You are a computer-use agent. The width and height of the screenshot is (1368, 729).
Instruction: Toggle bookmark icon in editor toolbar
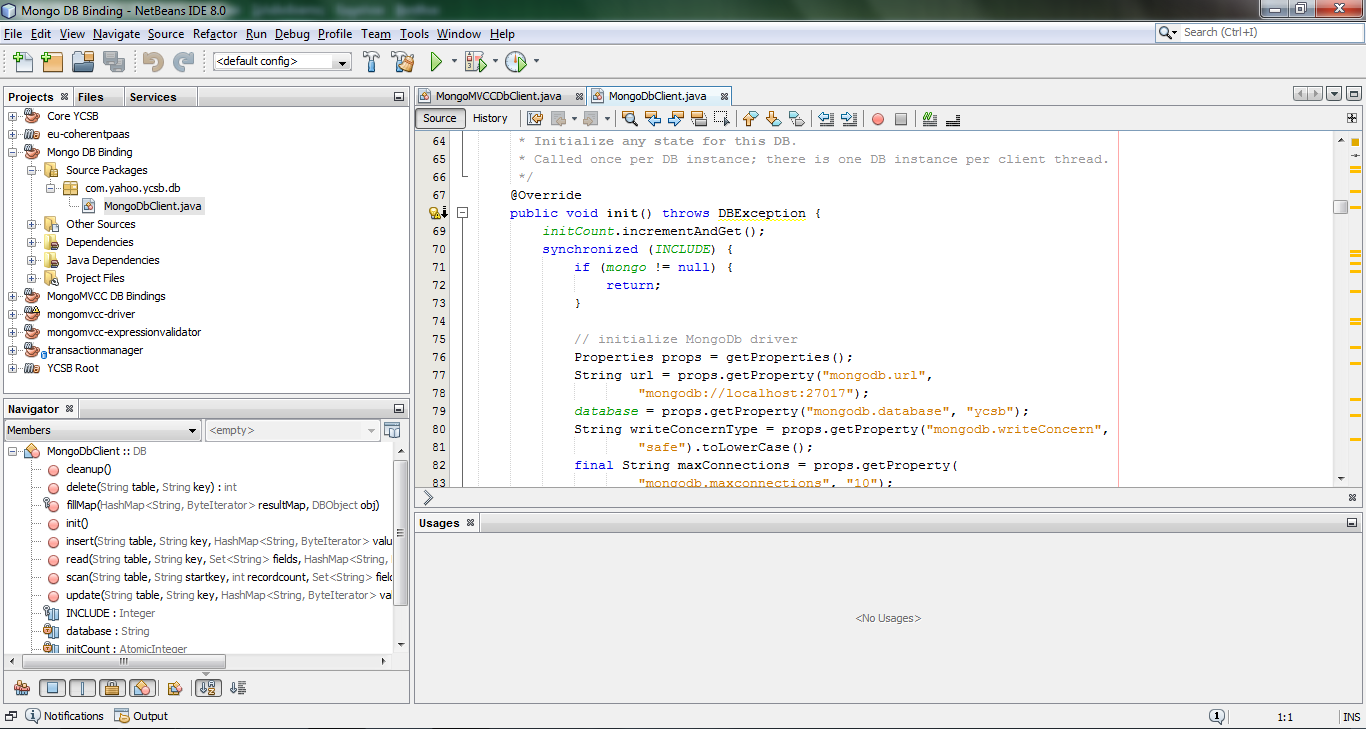point(797,119)
